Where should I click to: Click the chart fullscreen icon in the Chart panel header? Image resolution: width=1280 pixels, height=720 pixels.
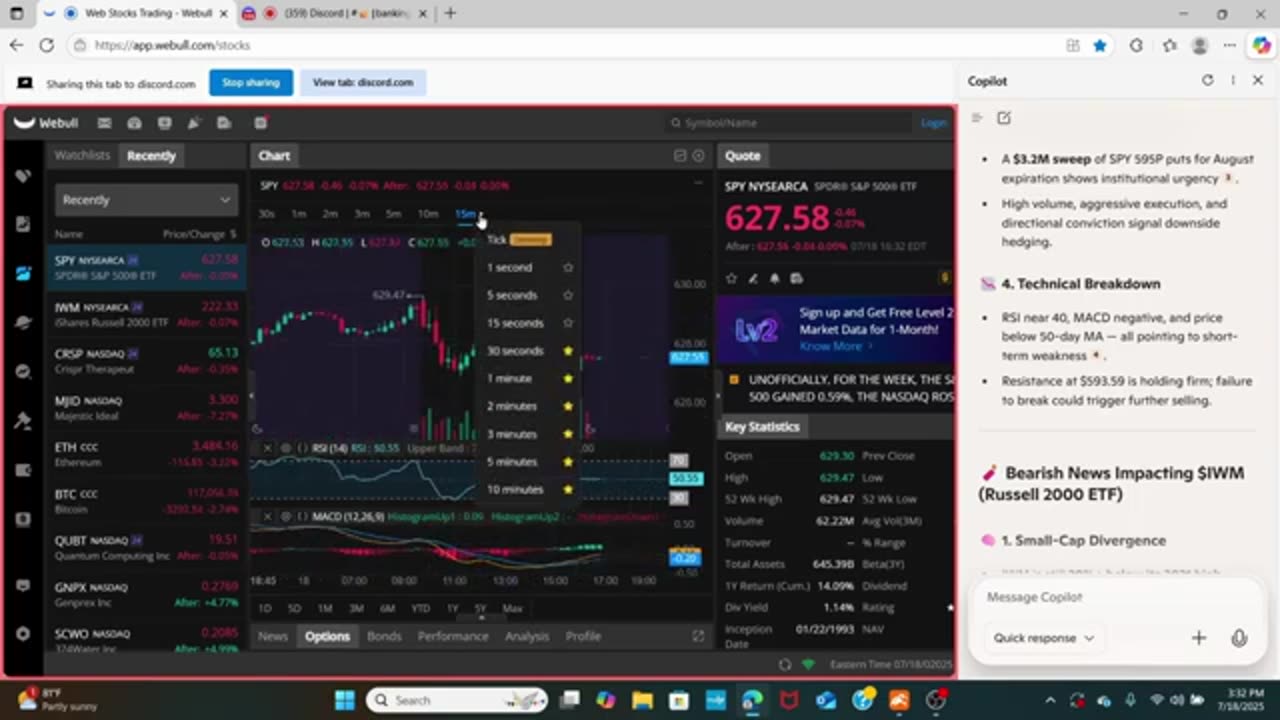[680, 156]
